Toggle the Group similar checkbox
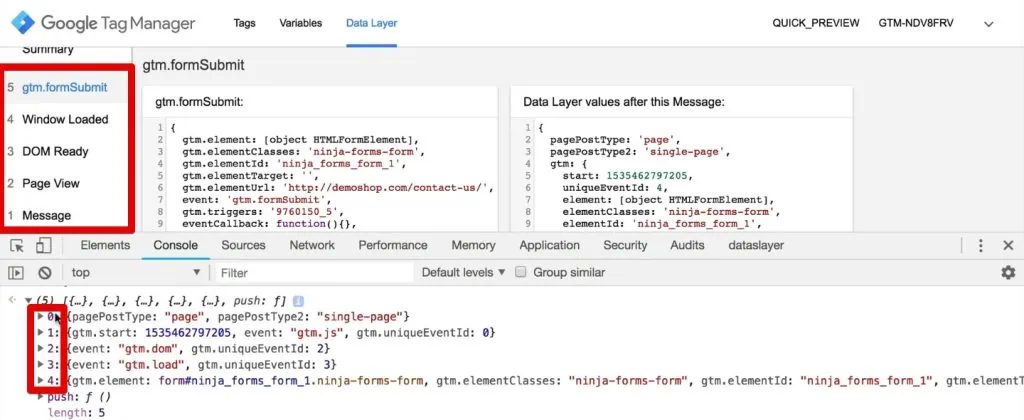Image resolution: width=1024 pixels, height=420 pixels. 521,272
